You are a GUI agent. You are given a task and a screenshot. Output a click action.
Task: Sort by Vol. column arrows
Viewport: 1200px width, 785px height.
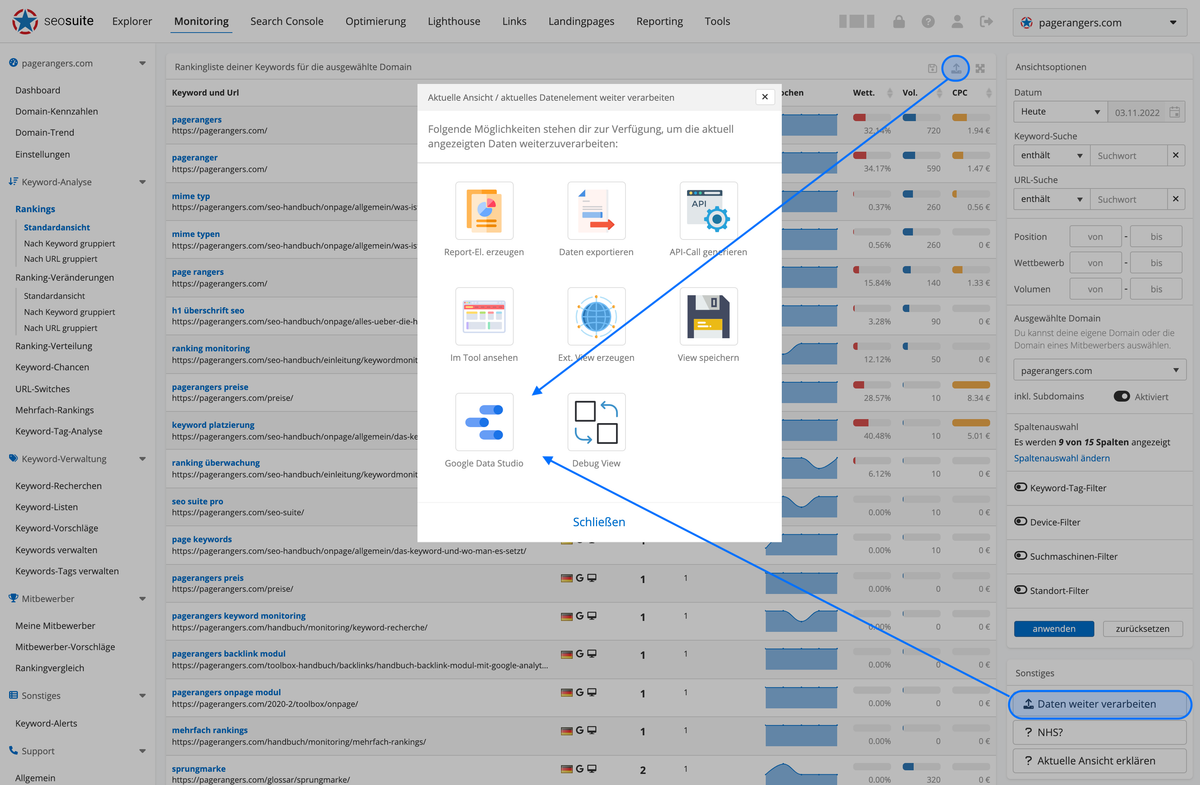point(939,93)
